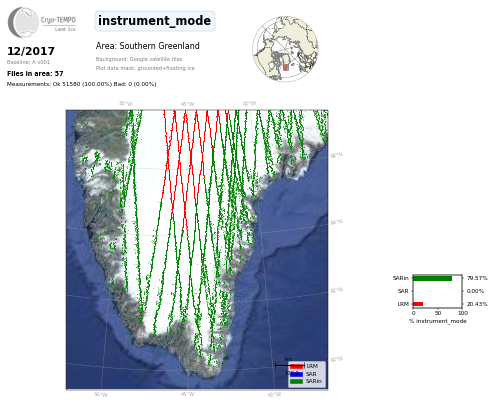
Task: Click the instrument_mode title box
Action: pos(155,21)
